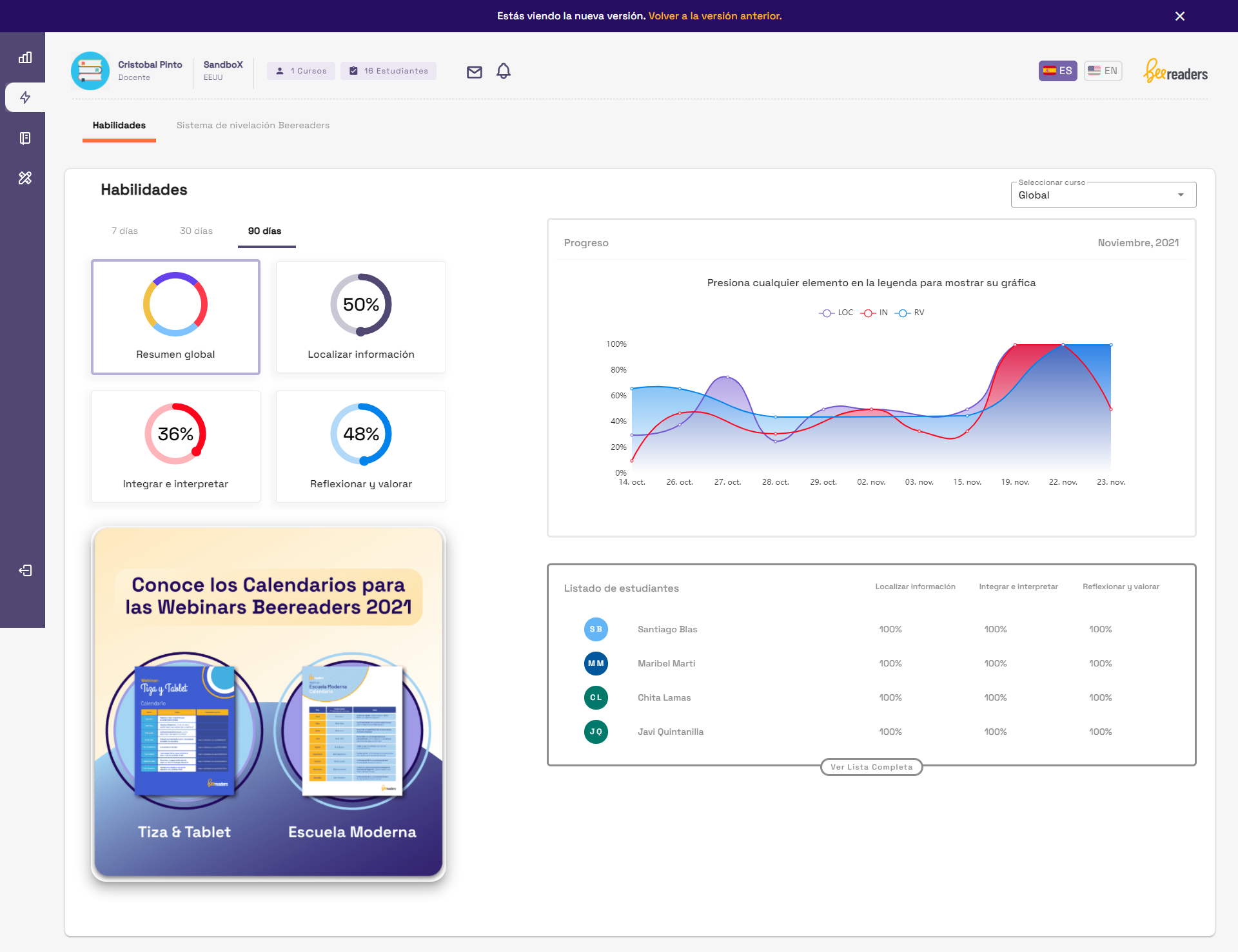Select the Resumen global card
Image resolution: width=1238 pixels, height=952 pixels.
pyautogui.click(x=175, y=316)
